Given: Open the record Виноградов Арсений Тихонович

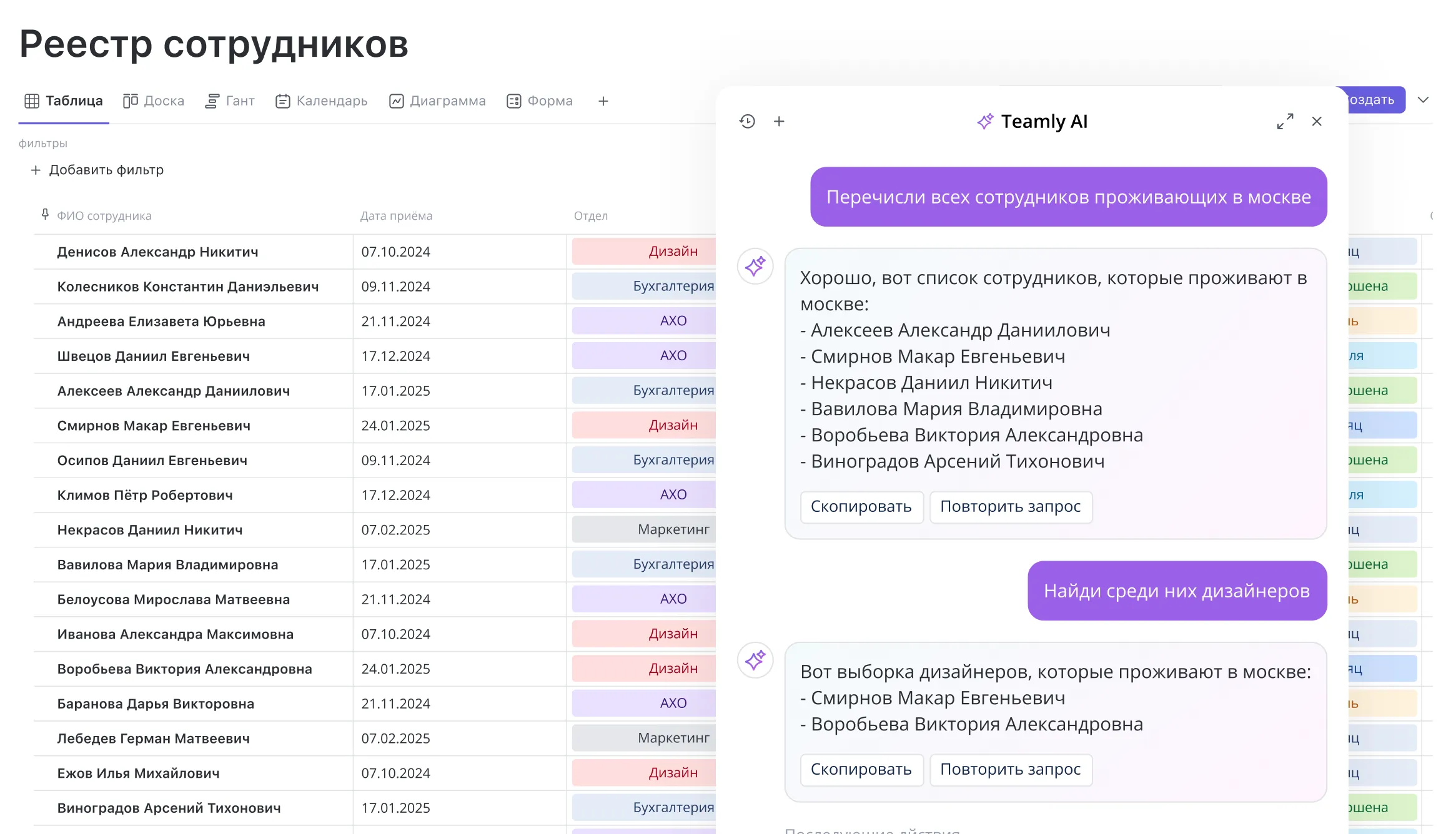Looking at the screenshot, I should (169, 808).
